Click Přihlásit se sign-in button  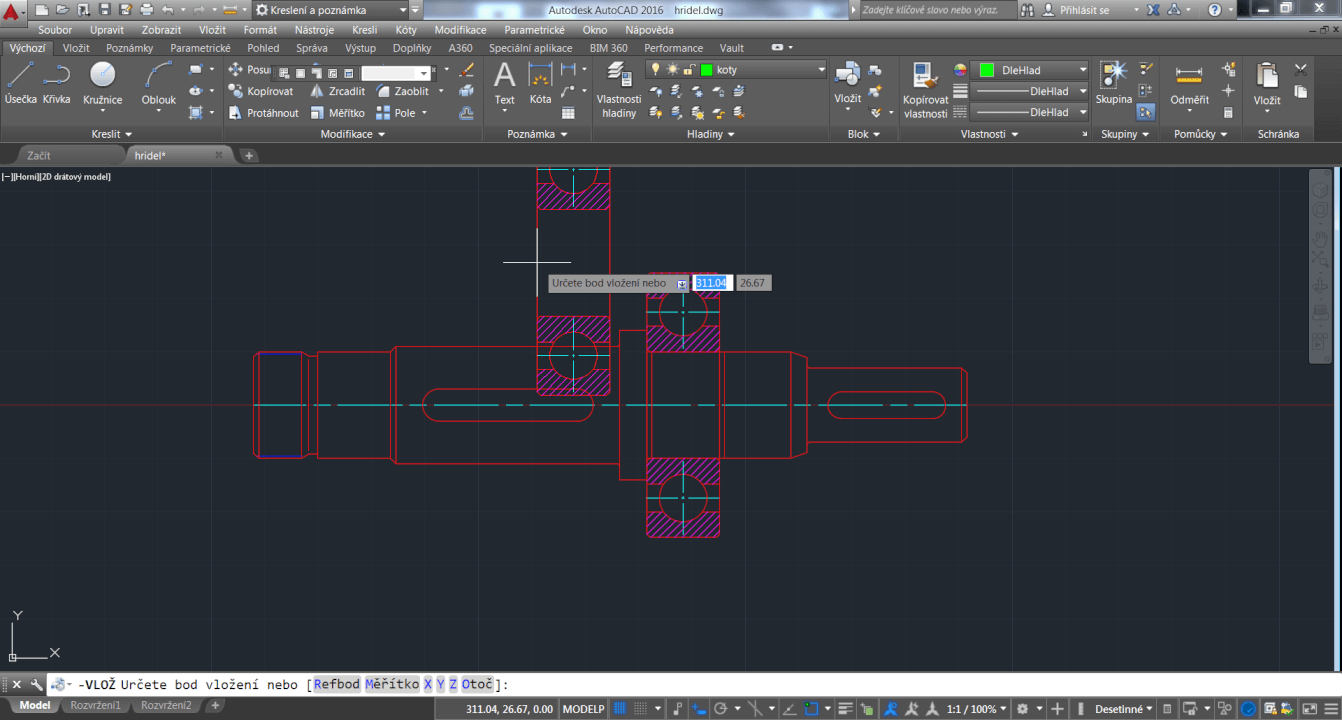coord(1084,10)
